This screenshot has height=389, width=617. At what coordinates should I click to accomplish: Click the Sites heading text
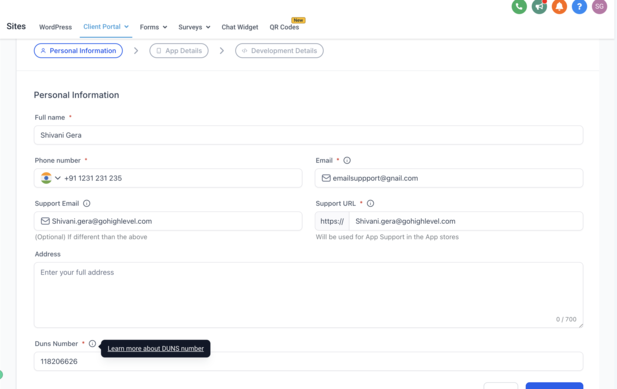(16, 26)
